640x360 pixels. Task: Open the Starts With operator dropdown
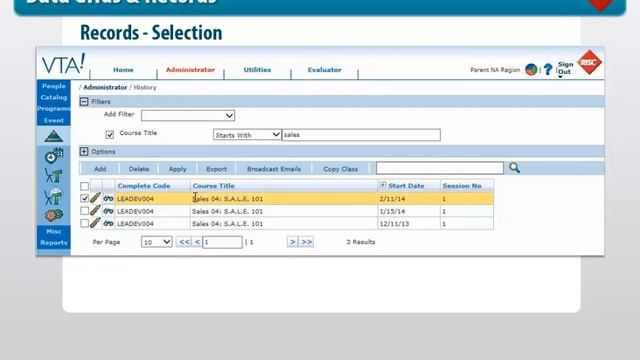click(x=247, y=135)
